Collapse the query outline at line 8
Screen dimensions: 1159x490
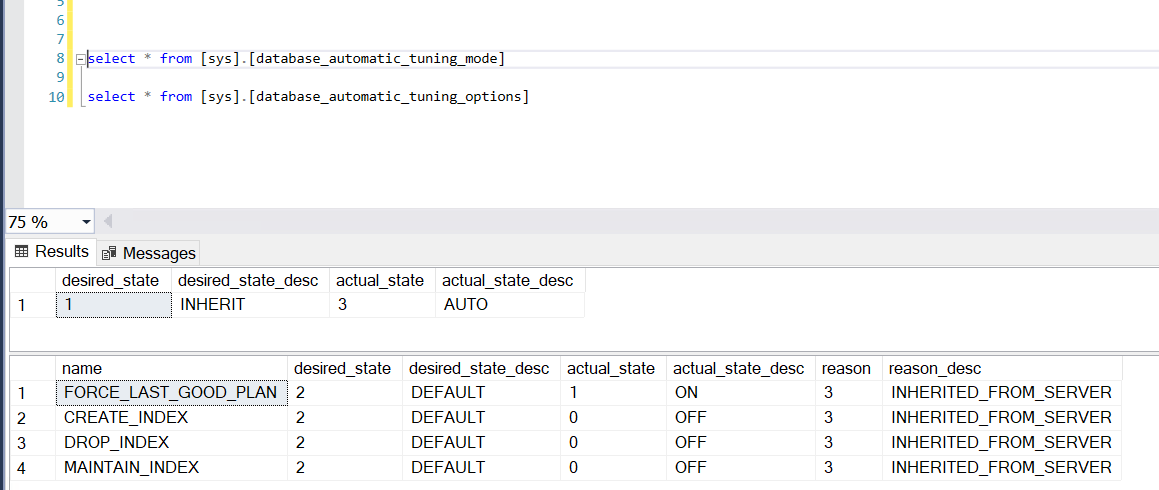click(81, 58)
